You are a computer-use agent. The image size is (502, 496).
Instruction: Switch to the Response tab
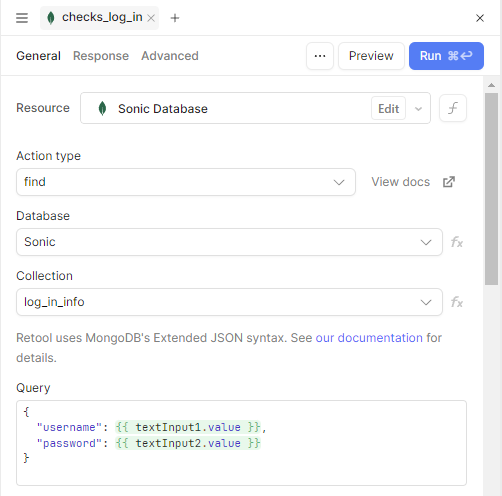pyautogui.click(x=101, y=56)
